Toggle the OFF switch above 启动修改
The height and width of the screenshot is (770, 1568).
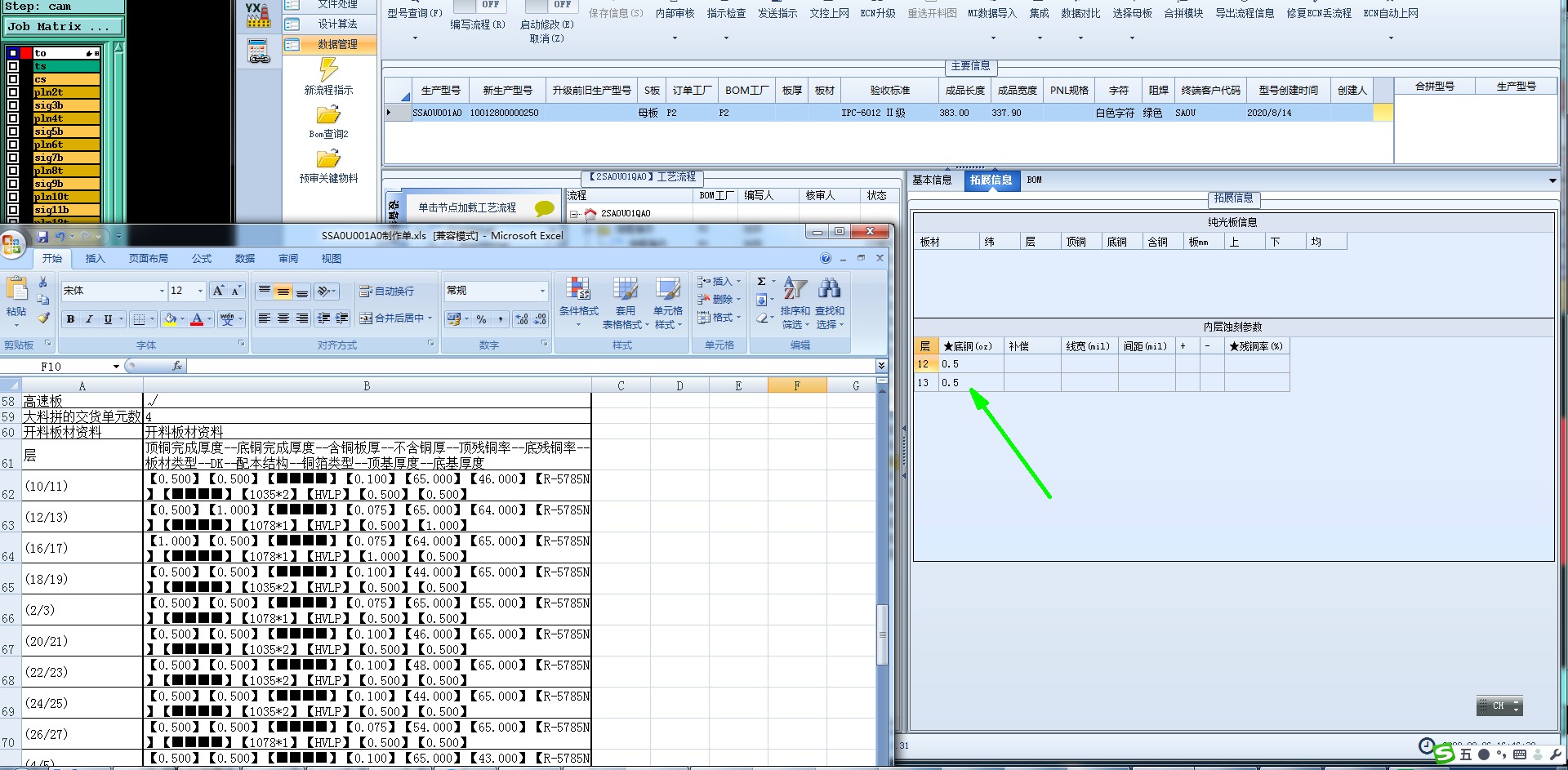coord(552,5)
